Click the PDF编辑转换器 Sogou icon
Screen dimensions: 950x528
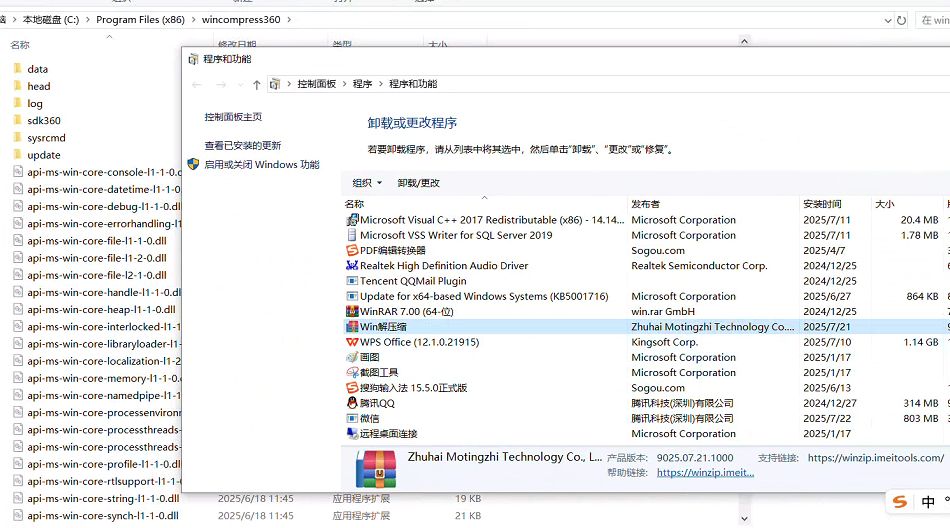(x=352, y=250)
